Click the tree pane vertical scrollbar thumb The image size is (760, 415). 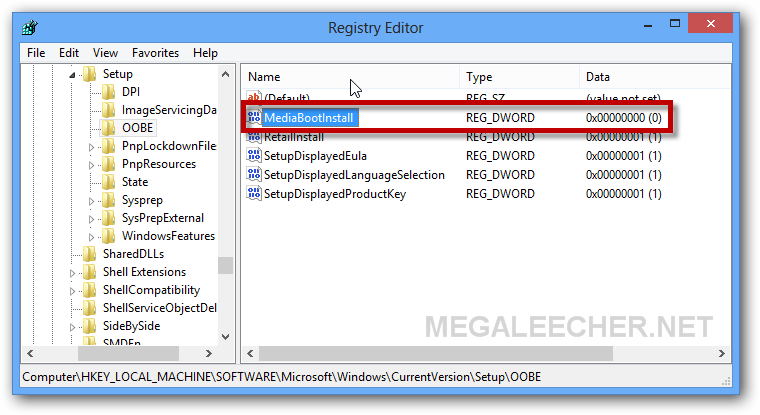click(x=225, y=265)
